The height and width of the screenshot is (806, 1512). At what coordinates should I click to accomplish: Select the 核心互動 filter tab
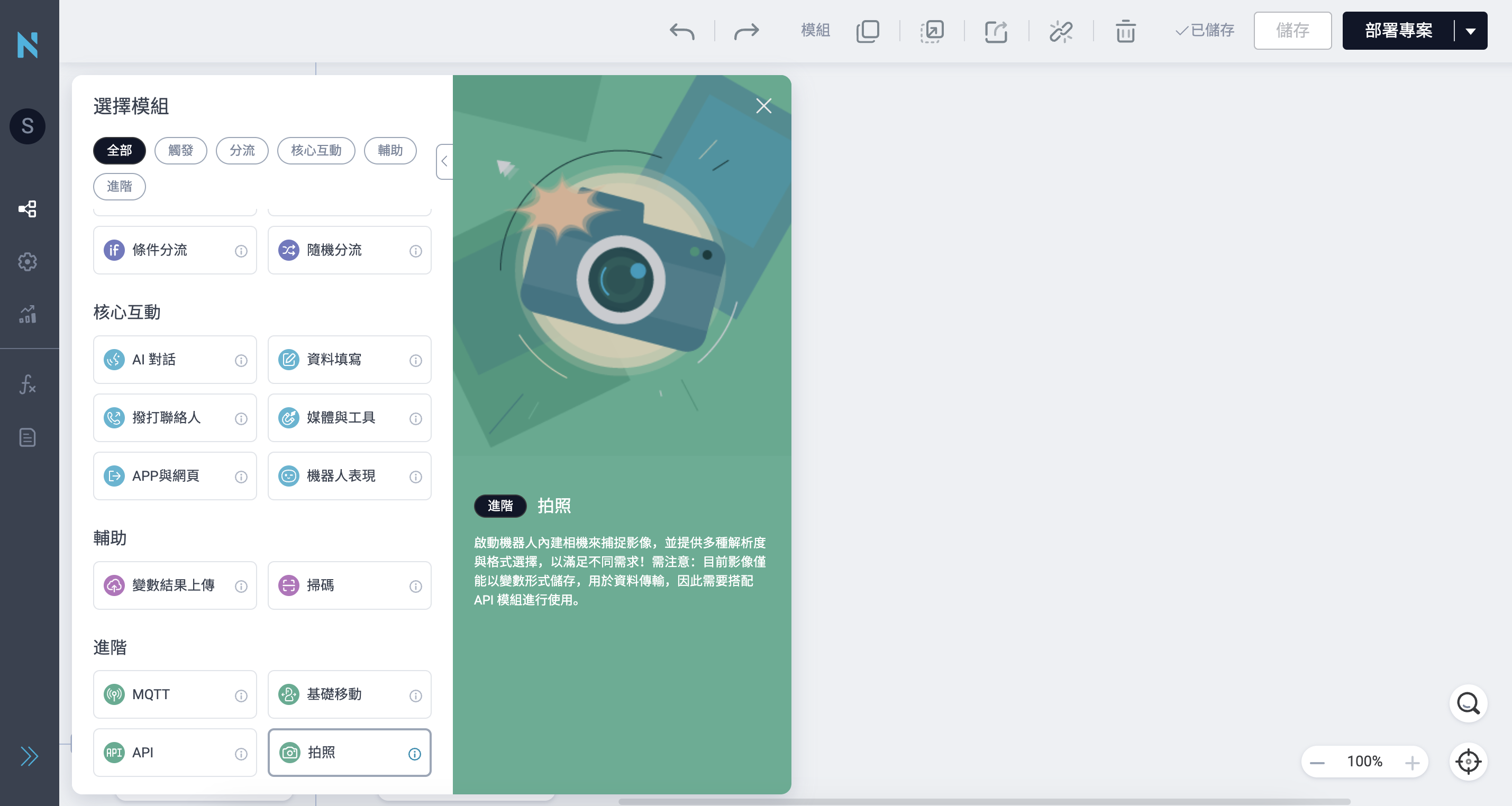316,151
